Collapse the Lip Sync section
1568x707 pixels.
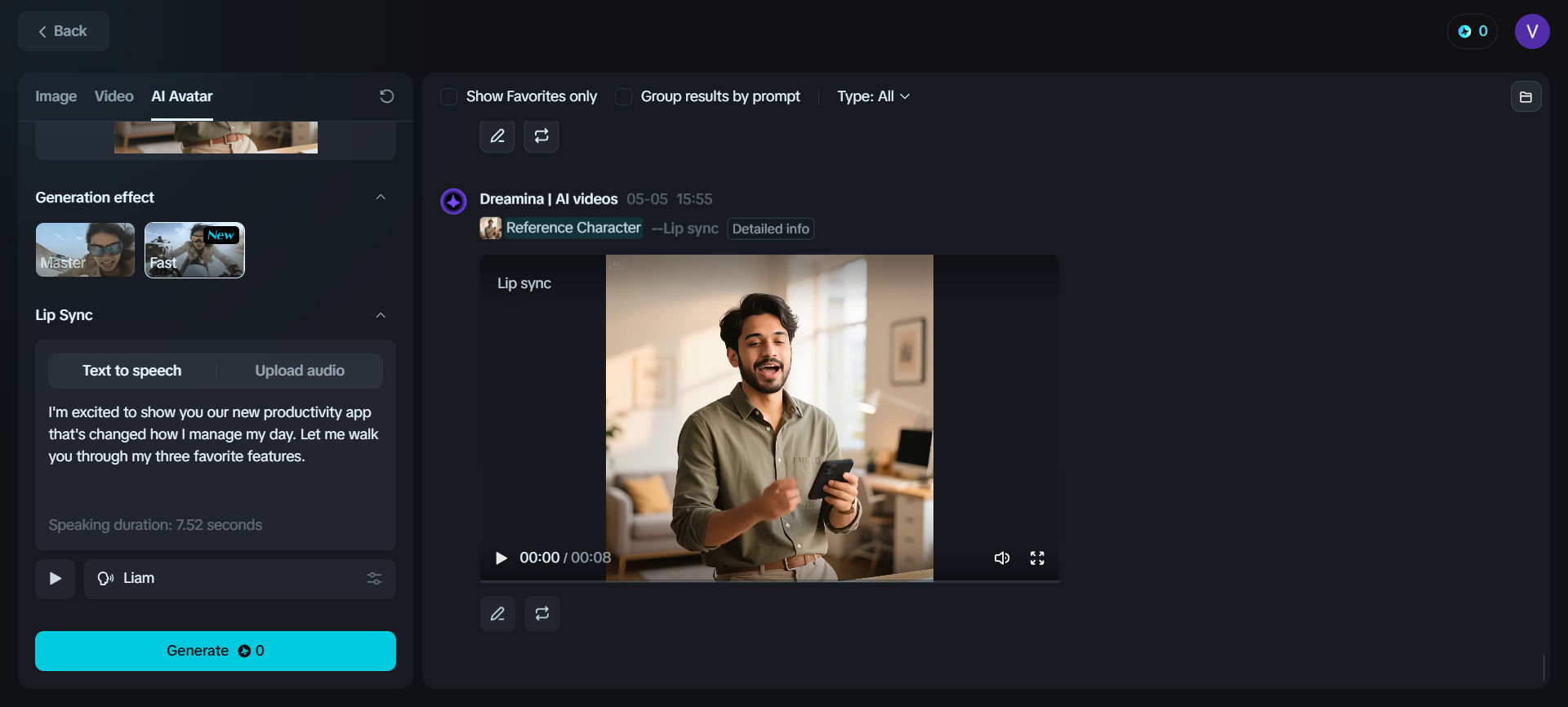pos(381,315)
